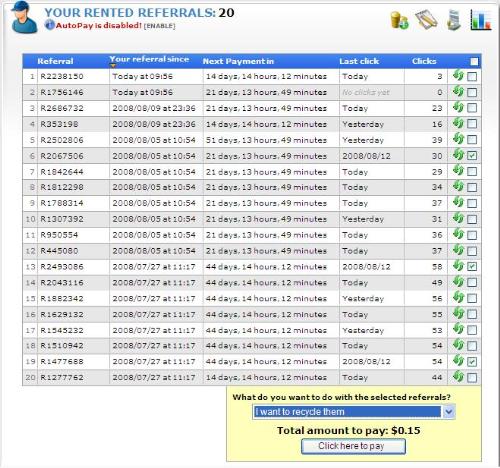This screenshot has width=500, height=468.
Task: Check the box for referral R2043116
Action: click(x=472, y=283)
